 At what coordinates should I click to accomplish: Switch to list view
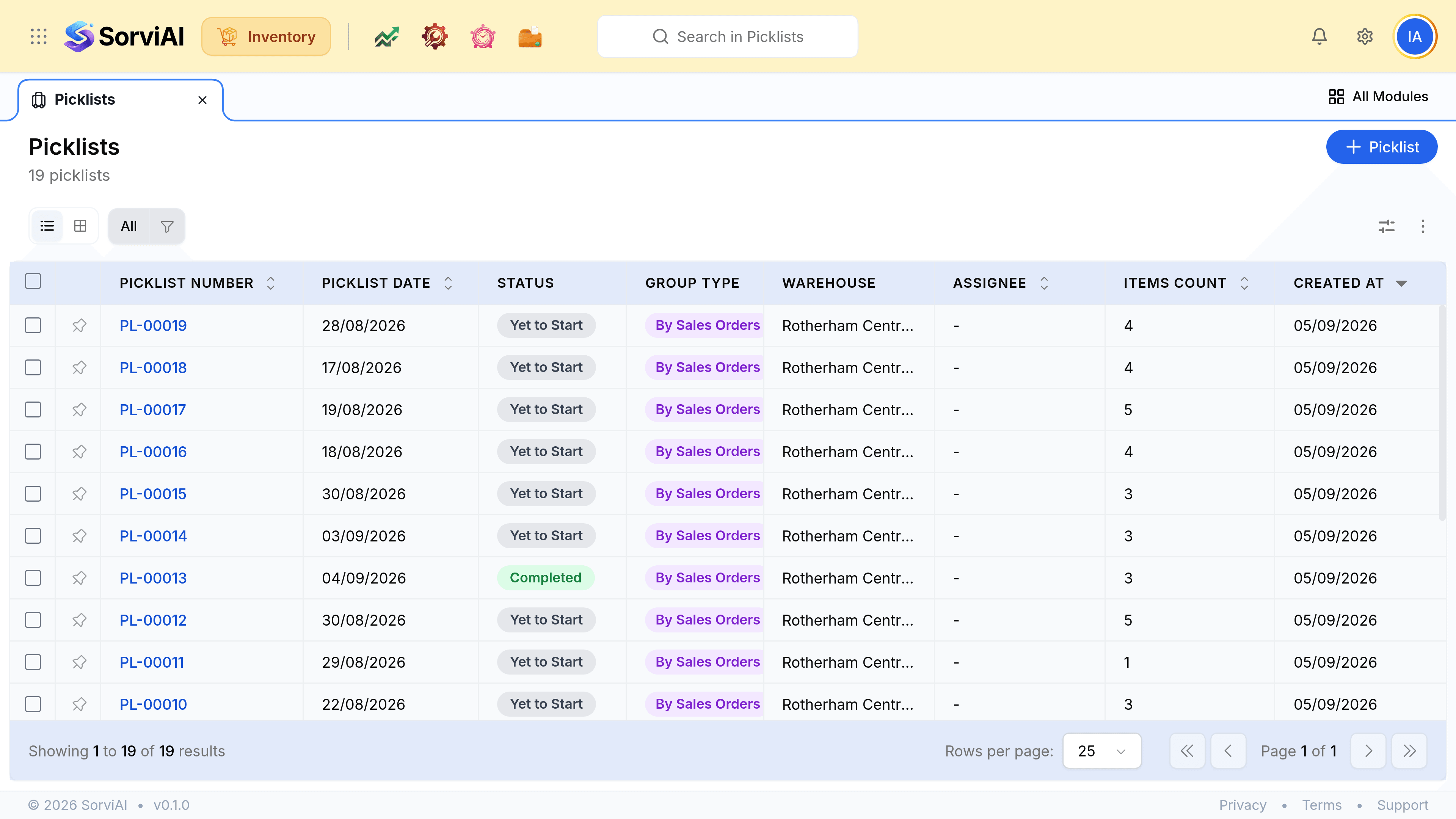(x=47, y=226)
